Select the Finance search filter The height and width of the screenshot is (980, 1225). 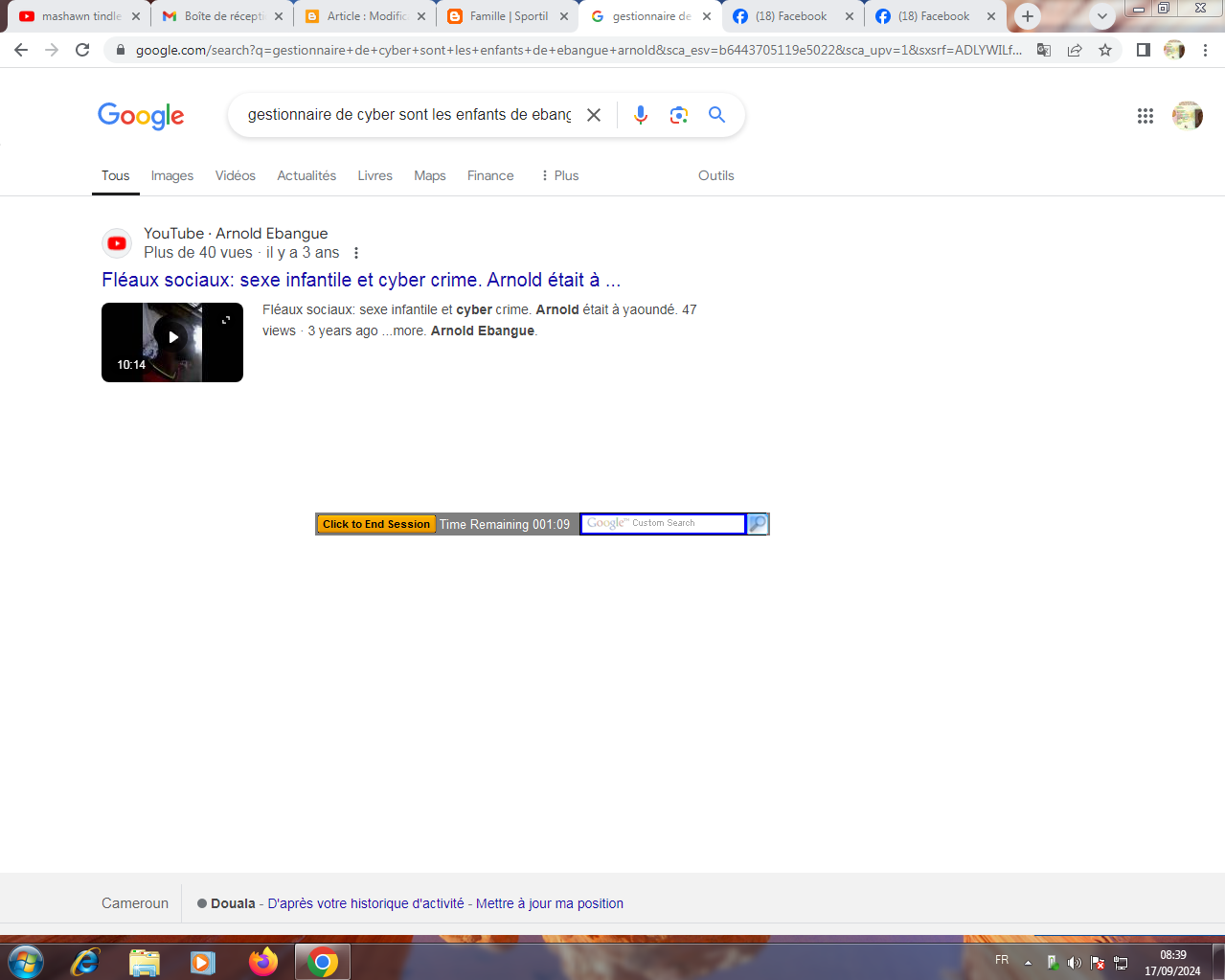tap(490, 175)
